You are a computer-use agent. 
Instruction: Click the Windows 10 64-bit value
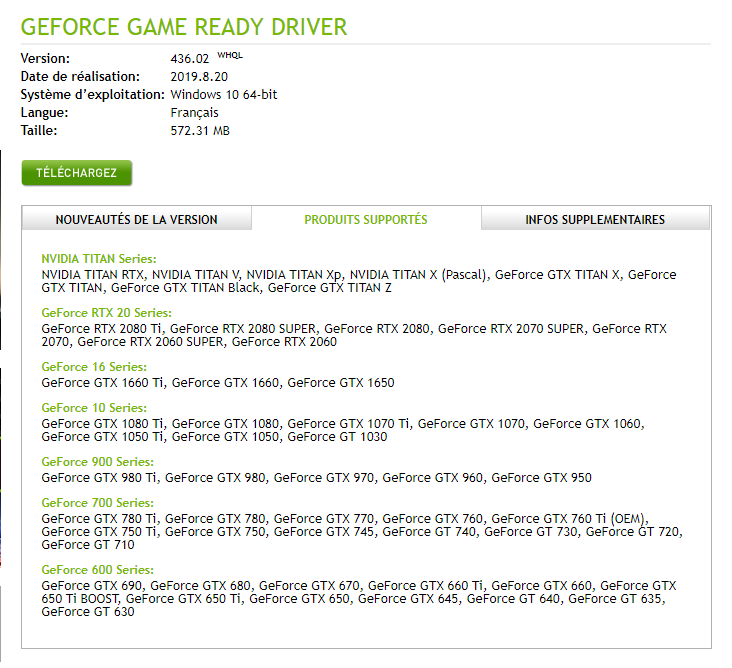224,94
